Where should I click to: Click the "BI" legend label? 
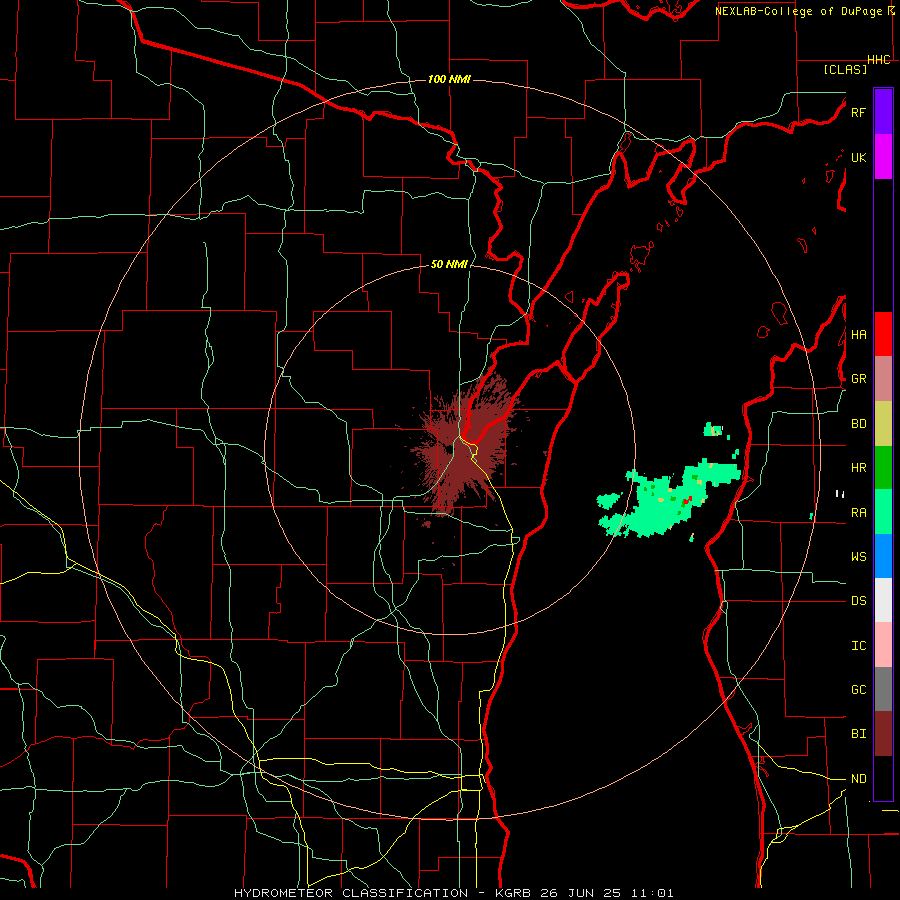coord(859,734)
